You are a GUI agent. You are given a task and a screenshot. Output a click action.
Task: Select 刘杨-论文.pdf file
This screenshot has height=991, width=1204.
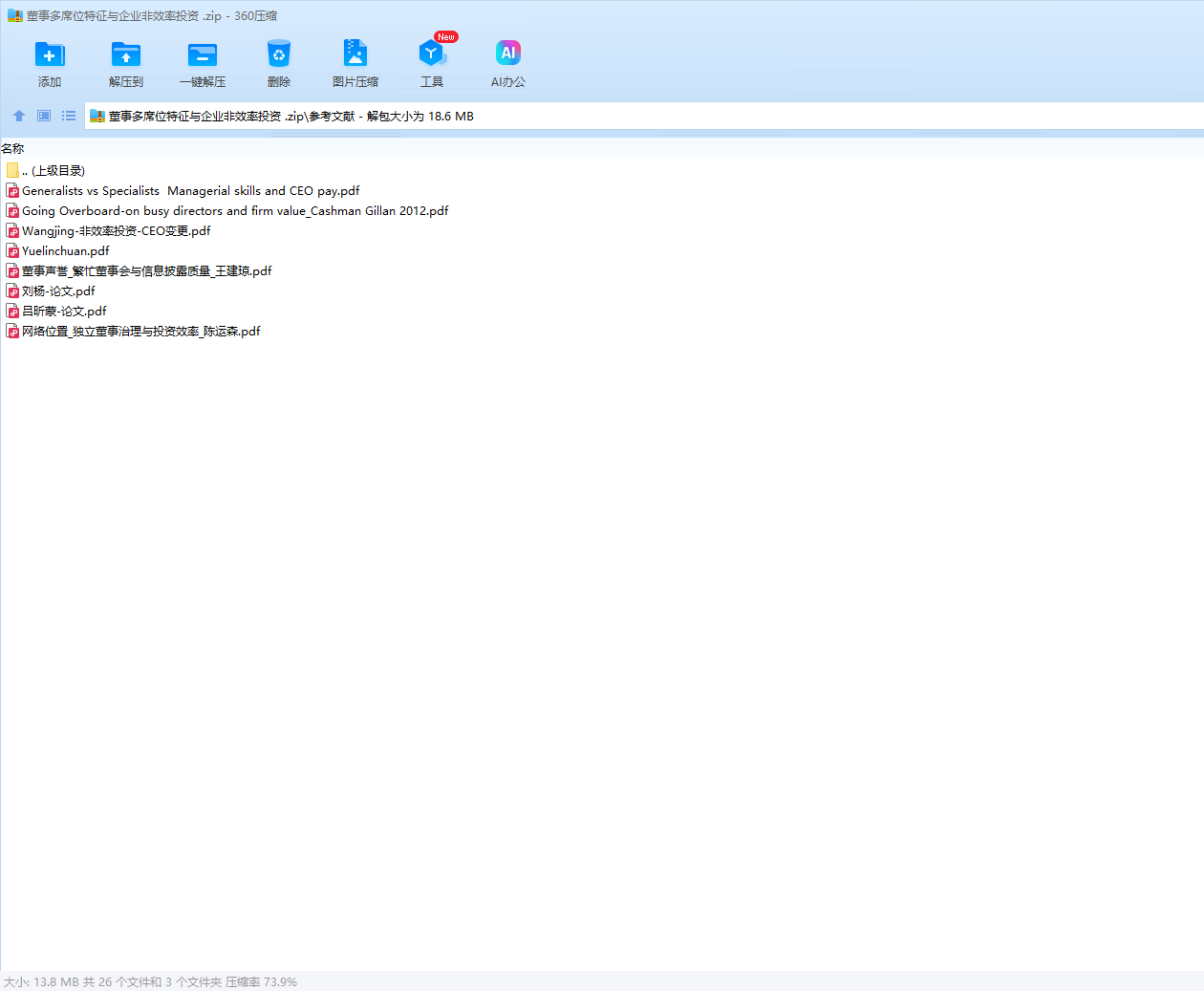[x=58, y=291]
